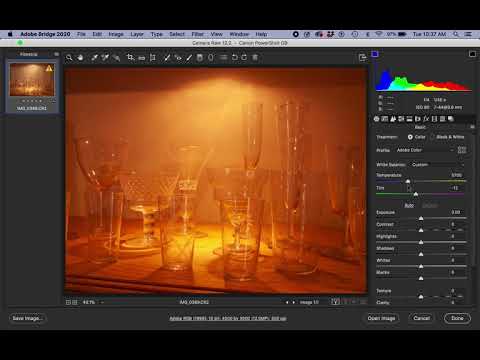Open White Balance dropdown set to Custom
Screen dimensions: 480x360
click(x=438, y=165)
